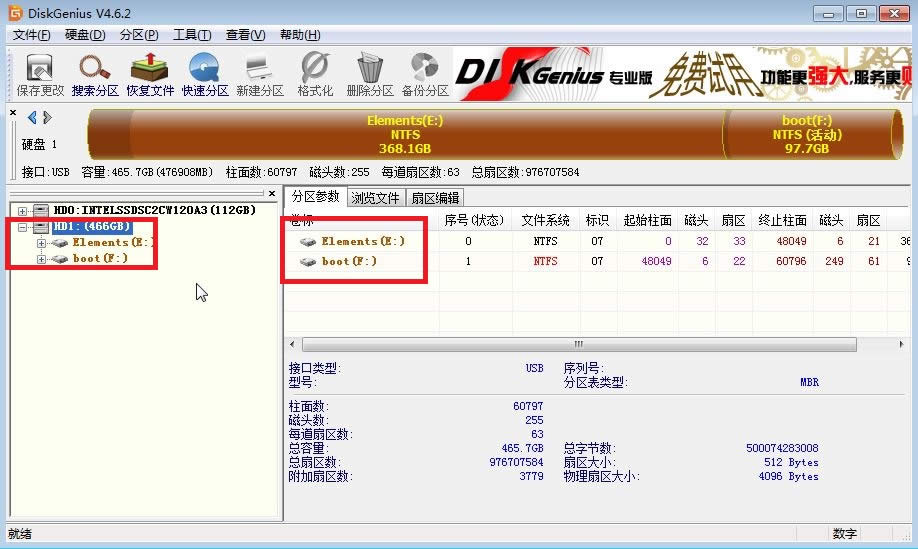This screenshot has height=549, width=918.
Task: Go to previous disk with left arrow
Action: pyautogui.click(x=32, y=118)
